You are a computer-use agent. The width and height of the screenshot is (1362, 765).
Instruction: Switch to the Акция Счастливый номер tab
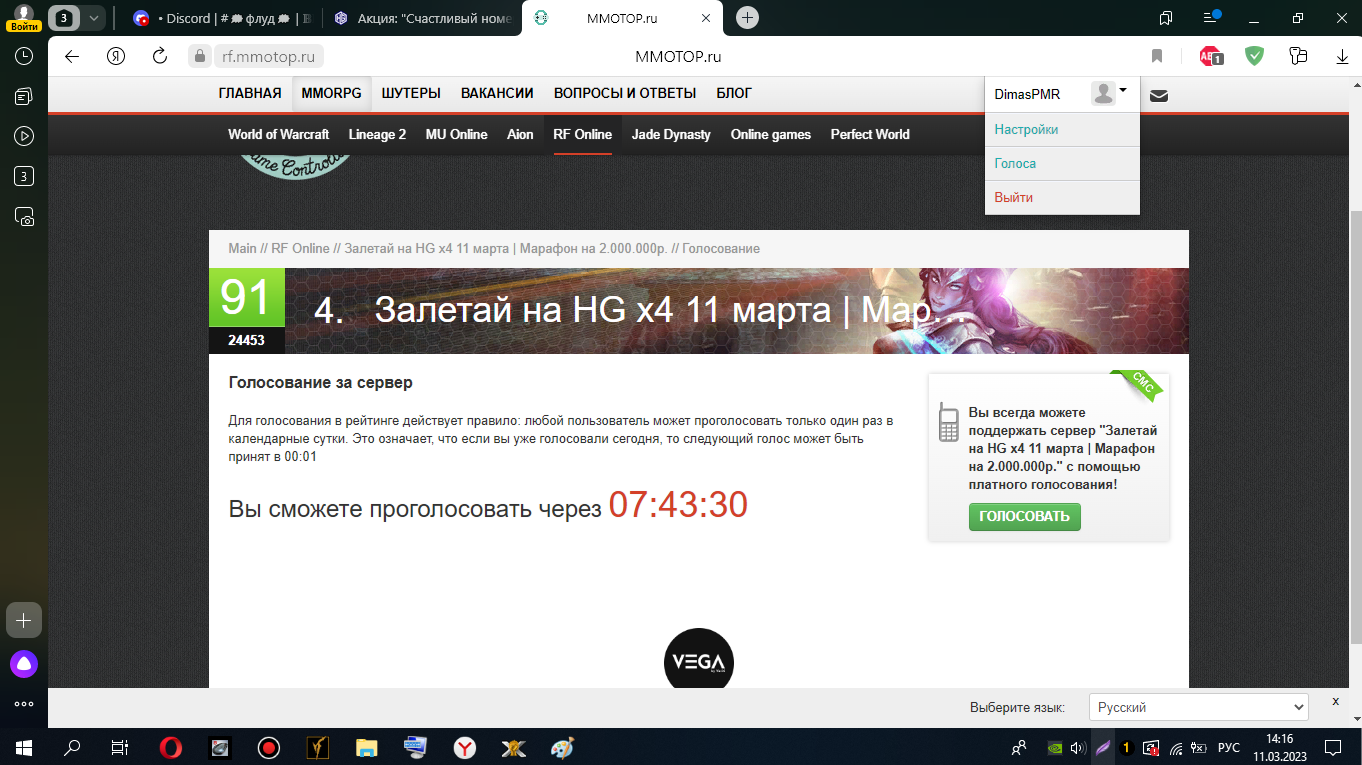coord(421,18)
